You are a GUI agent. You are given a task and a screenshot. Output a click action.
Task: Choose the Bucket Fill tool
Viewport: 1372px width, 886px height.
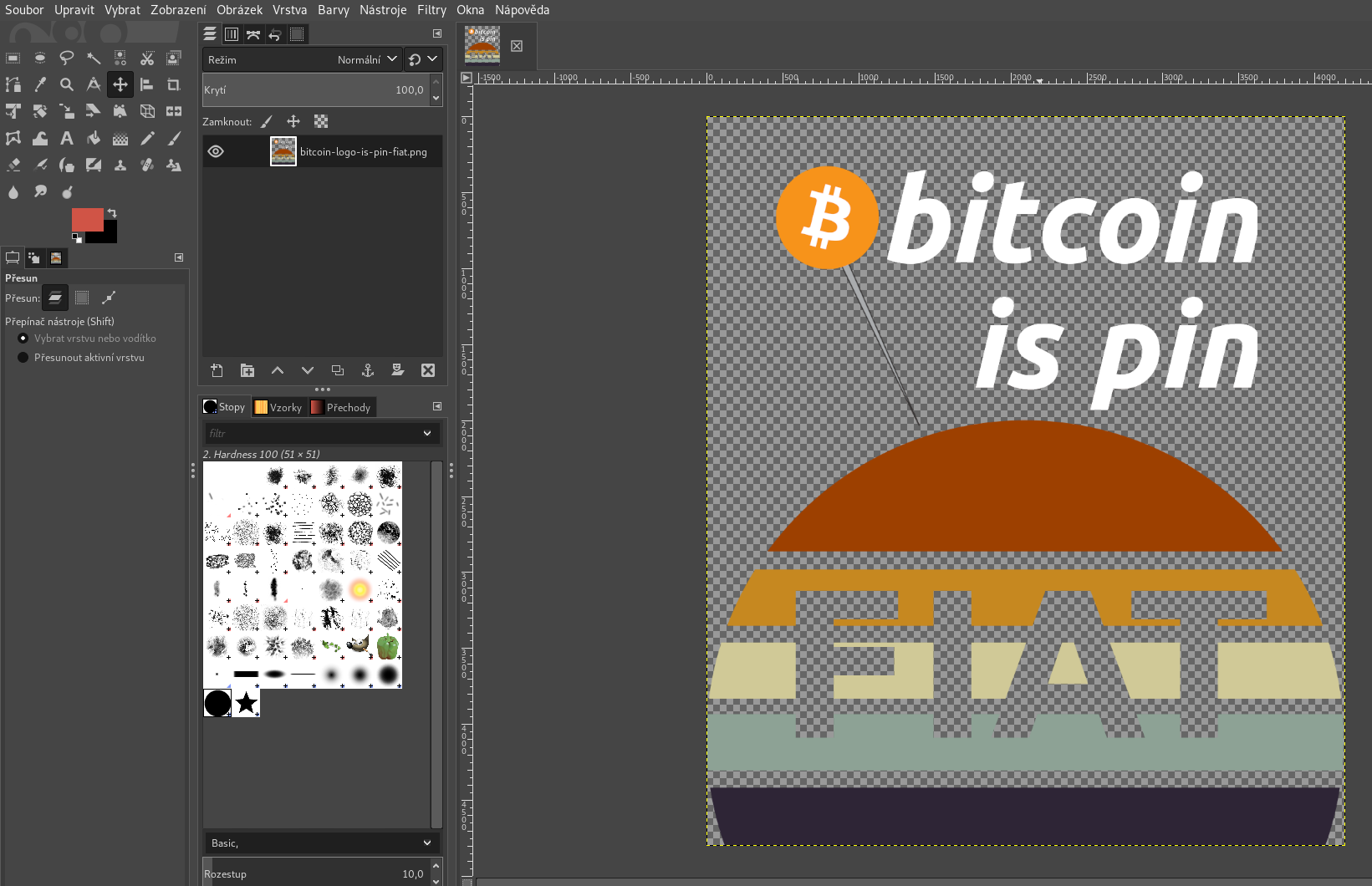pyautogui.click(x=94, y=138)
